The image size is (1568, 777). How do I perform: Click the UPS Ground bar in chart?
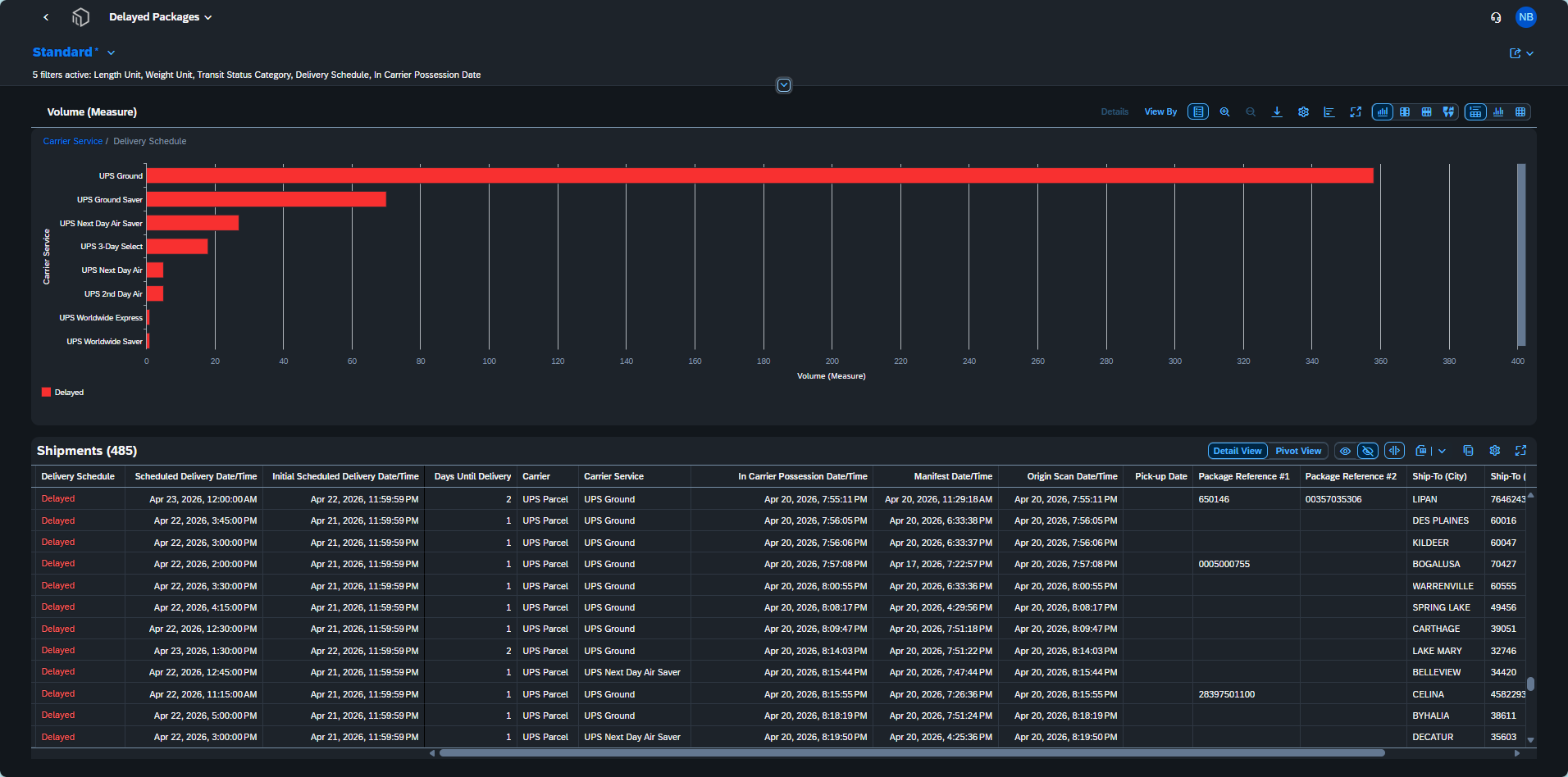[x=759, y=175]
